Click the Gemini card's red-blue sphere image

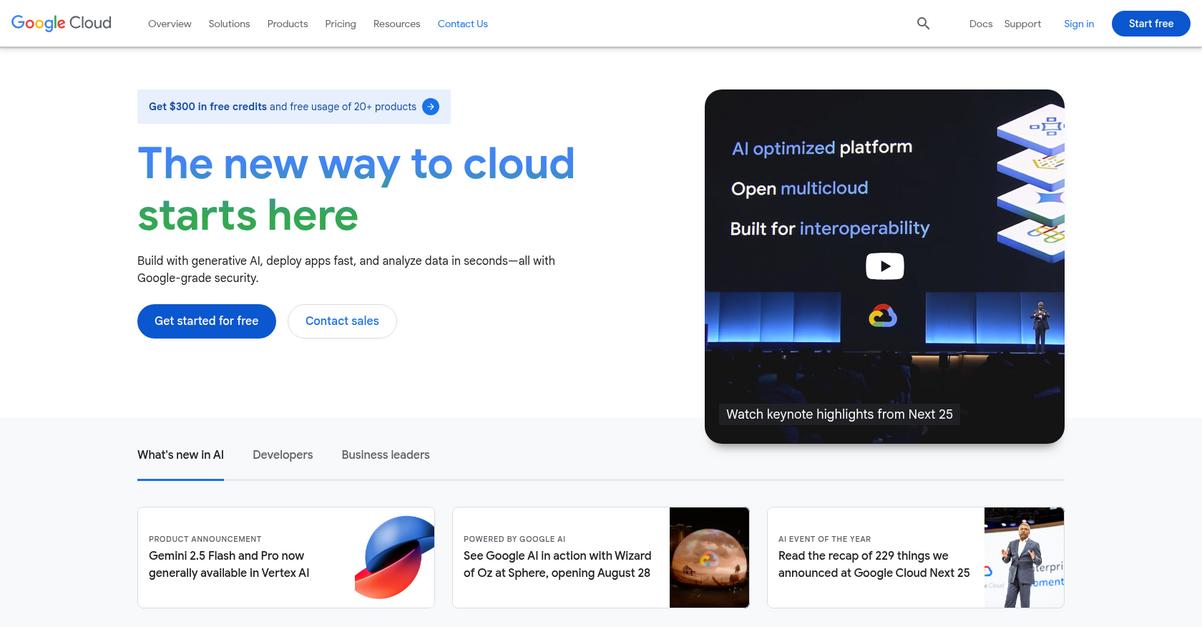pyautogui.click(x=394, y=558)
